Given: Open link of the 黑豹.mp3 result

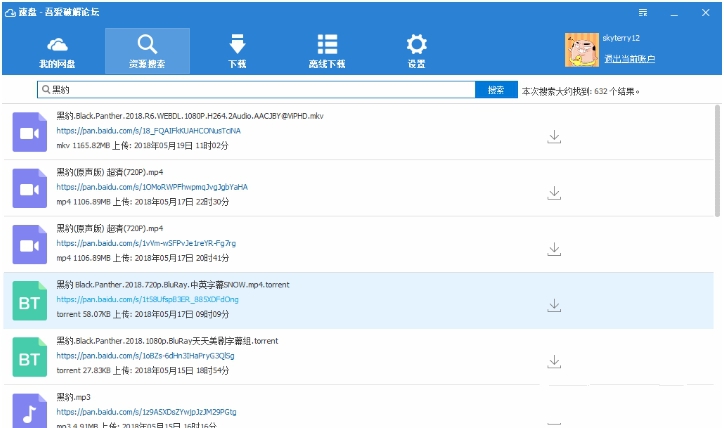Looking at the screenshot, I should tap(146, 412).
